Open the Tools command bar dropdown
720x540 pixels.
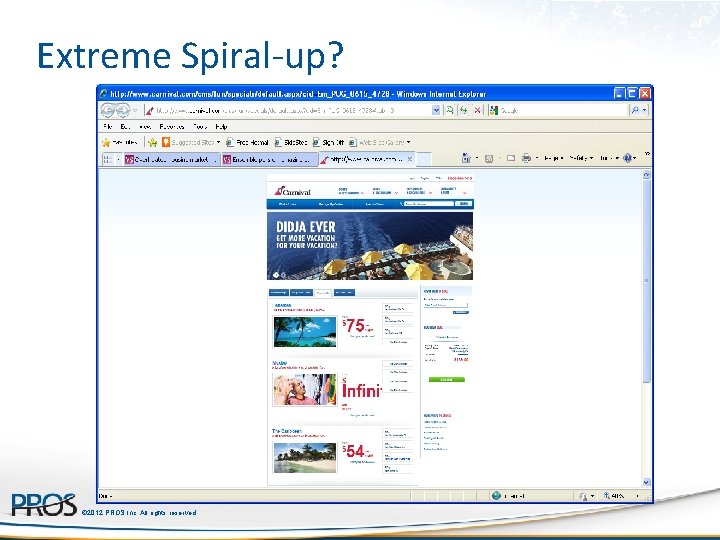tap(609, 158)
